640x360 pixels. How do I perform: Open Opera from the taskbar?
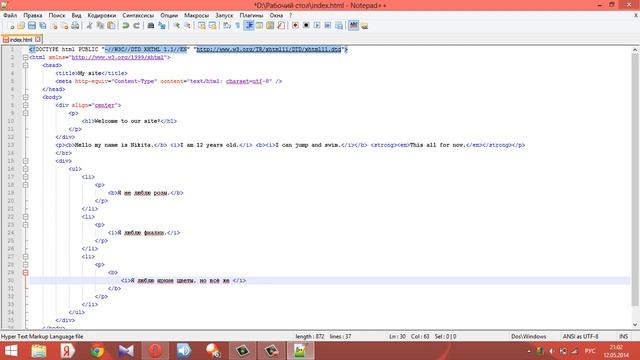155,351
